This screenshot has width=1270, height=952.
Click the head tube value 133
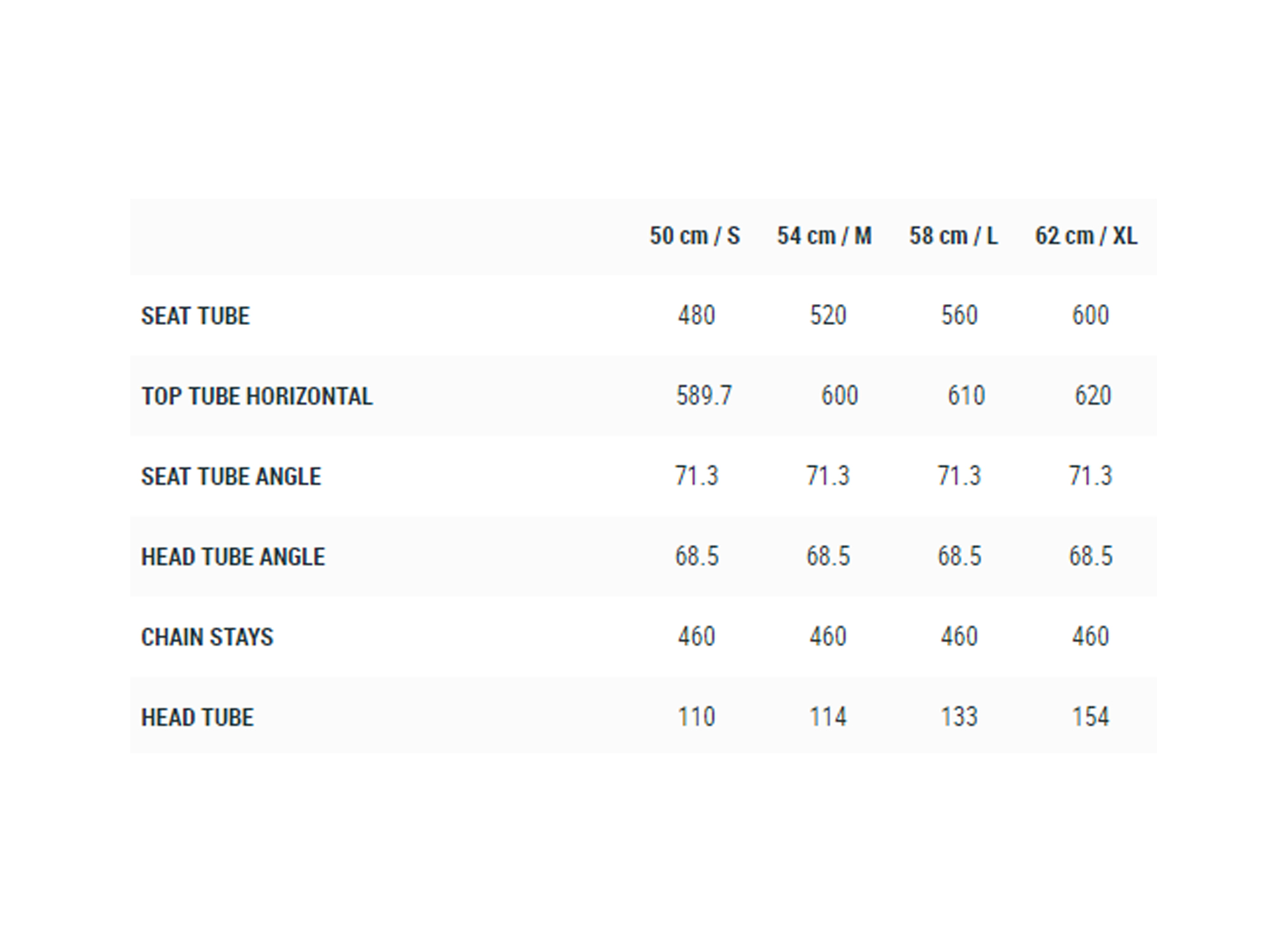tap(959, 717)
